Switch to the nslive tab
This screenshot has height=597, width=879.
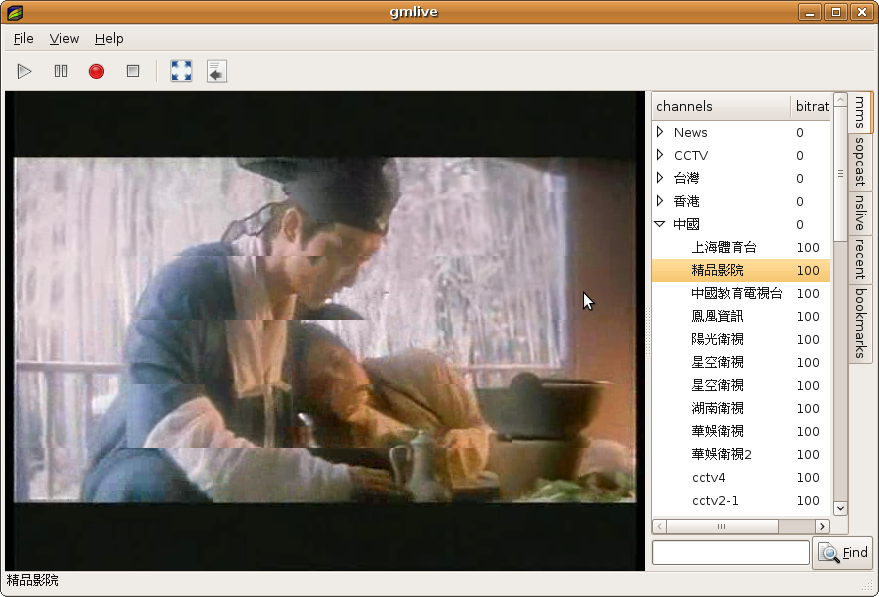tap(860, 212)
